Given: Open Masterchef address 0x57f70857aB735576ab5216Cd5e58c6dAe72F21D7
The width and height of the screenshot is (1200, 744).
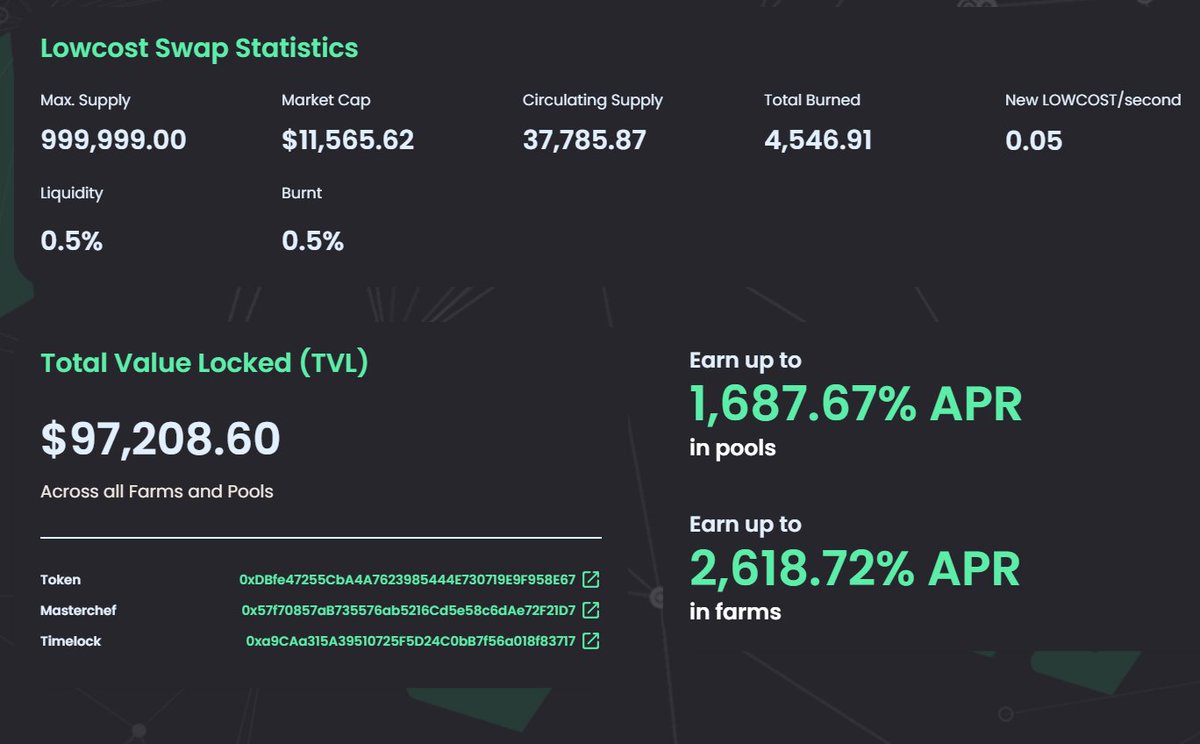Looking at the screenshot, I should pyautogui.click(x=409, y=610).
